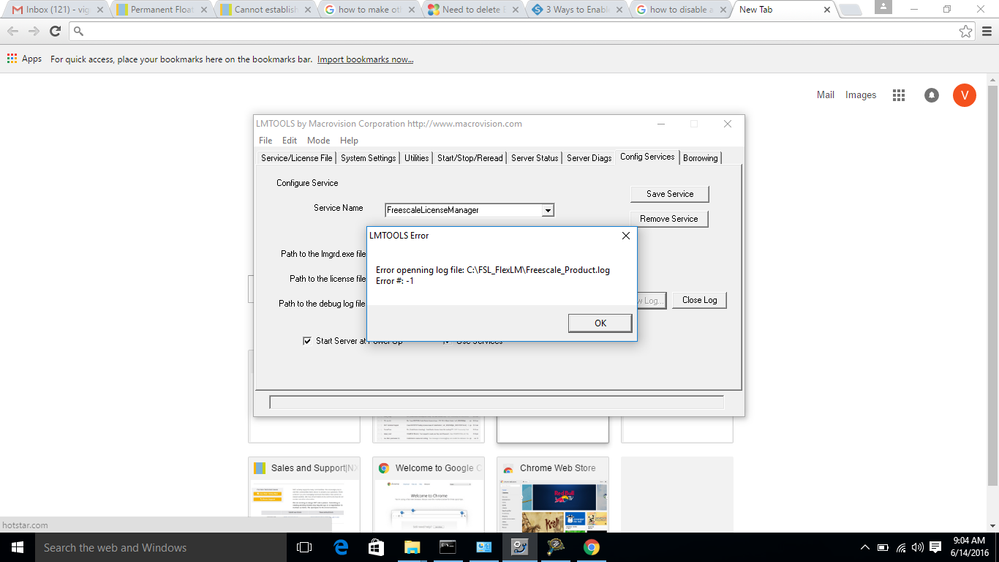This screenshot has height=562, width=999.
Task: Click the Remove Service button
Action: [668, 219]
